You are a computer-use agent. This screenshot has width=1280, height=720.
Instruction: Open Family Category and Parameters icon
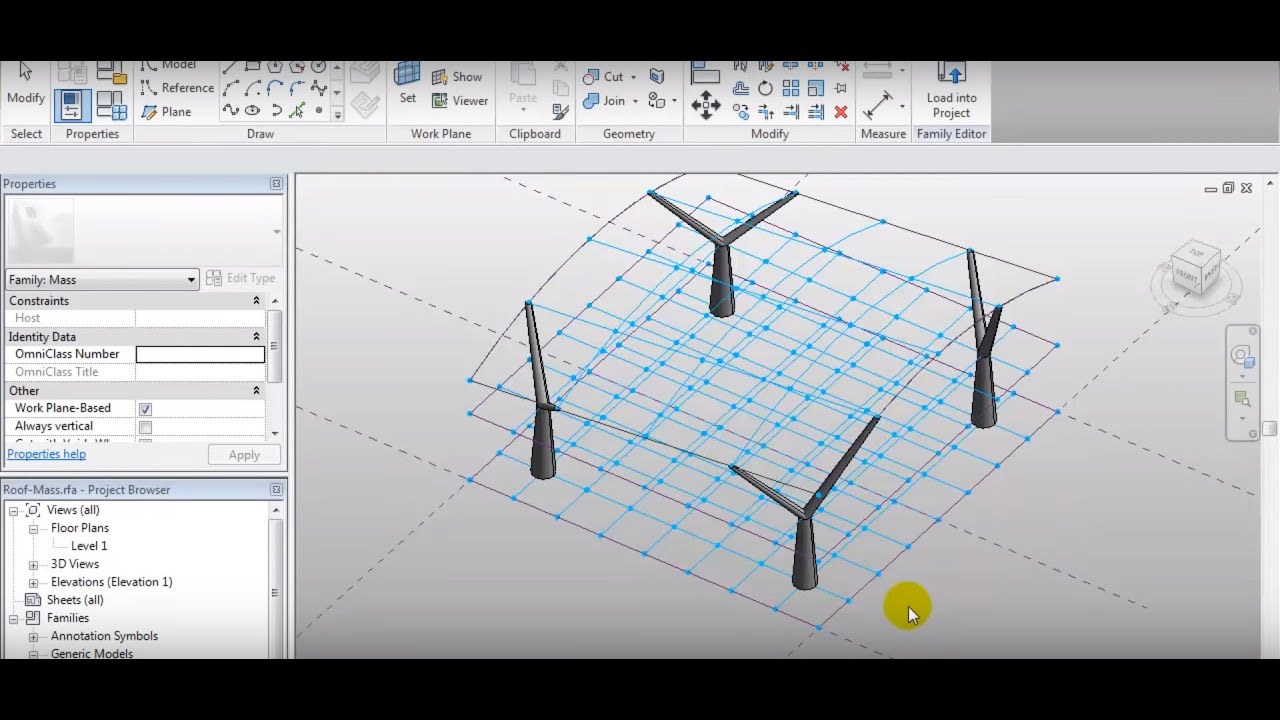pyautogui.click(x=111, y=72)
